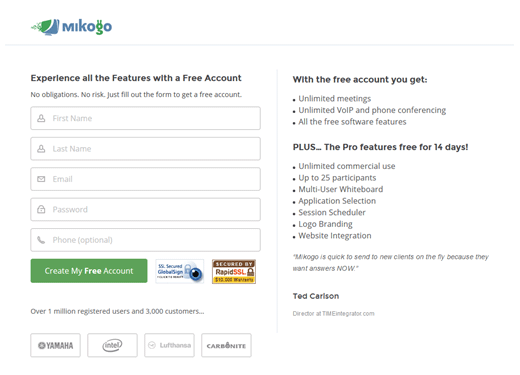This screenshot has height=375, width=520.
Task: Click the padlock icon in Password field
Action: pos(41,209)
